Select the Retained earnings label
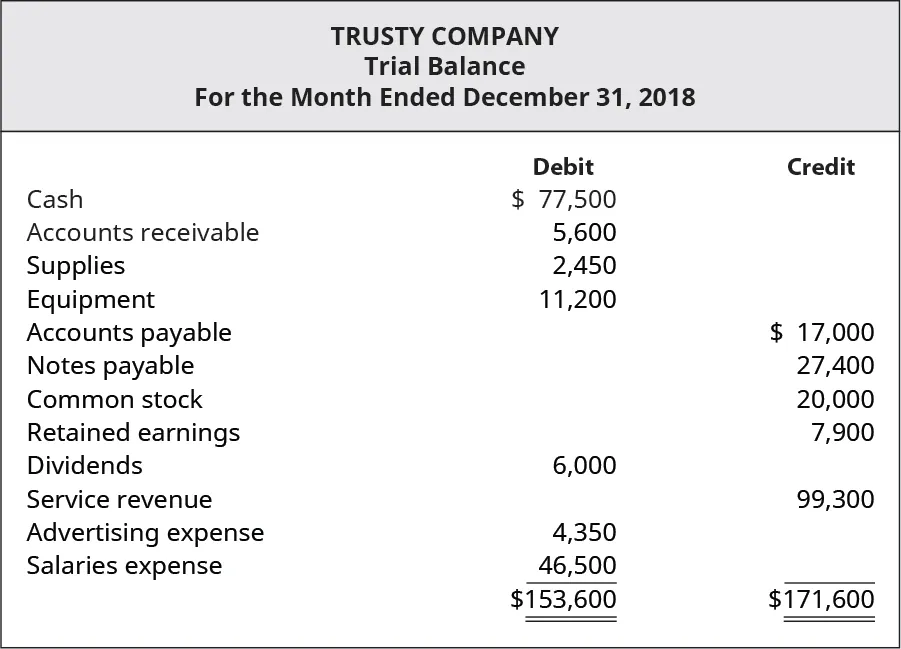Viewport: 901px width, 649px height. tap(133, 433)
